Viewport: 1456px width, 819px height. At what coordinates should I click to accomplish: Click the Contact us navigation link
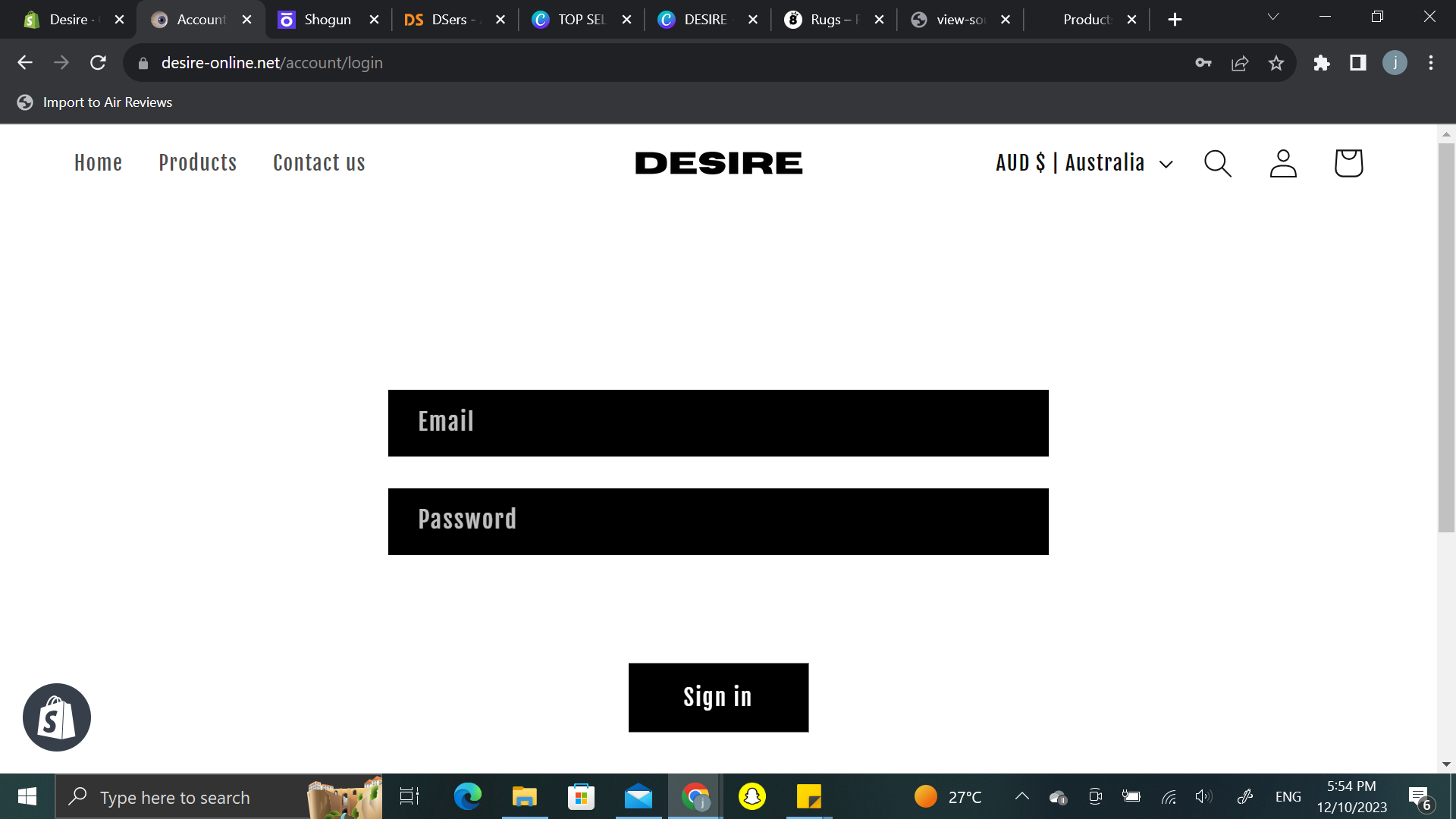pyautogui.click(x=319, y=163)
